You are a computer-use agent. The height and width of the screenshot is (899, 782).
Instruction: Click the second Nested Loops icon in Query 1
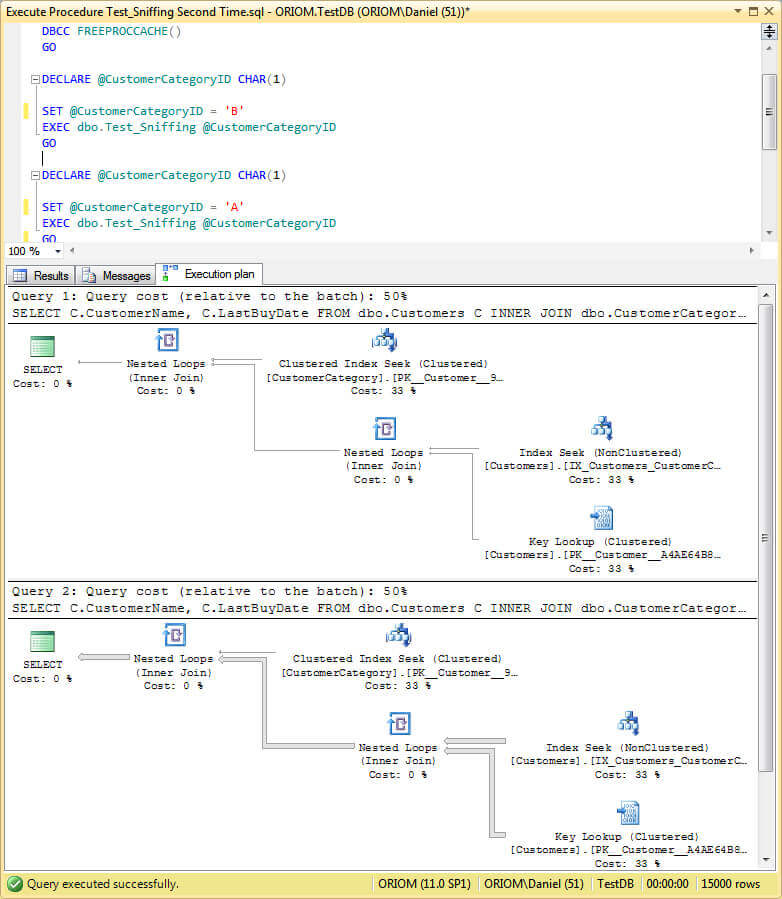pos(384,429)
